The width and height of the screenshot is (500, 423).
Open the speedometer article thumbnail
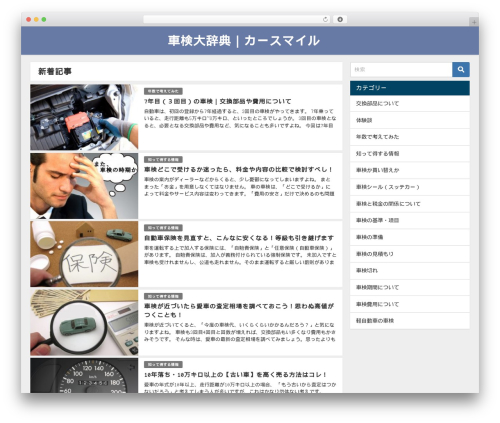pyautogui.click(x=84, y=375)
